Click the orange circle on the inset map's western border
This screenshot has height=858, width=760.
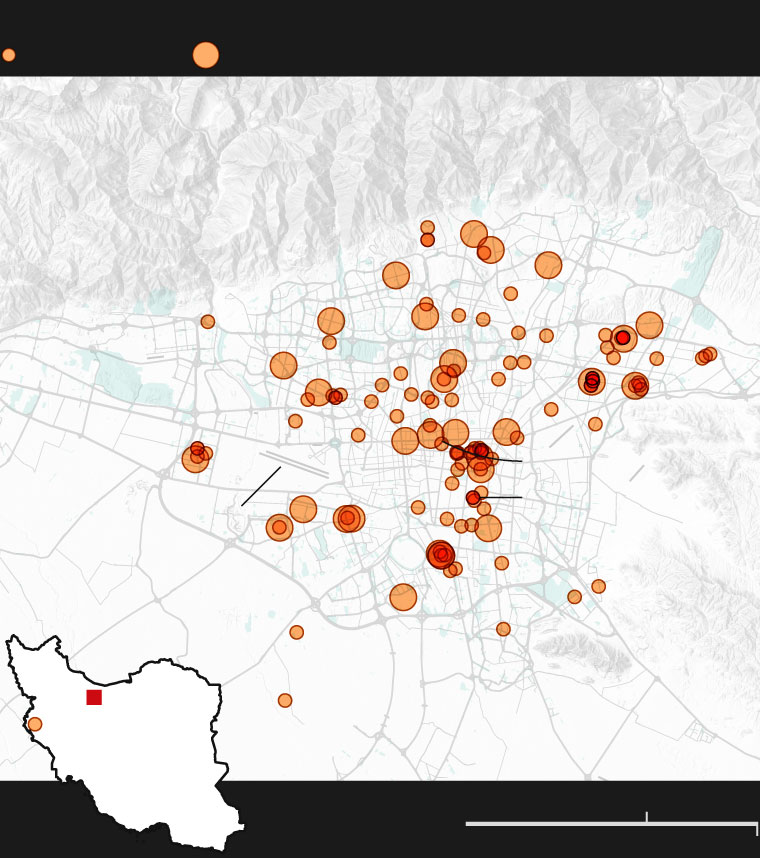(35, 724)
